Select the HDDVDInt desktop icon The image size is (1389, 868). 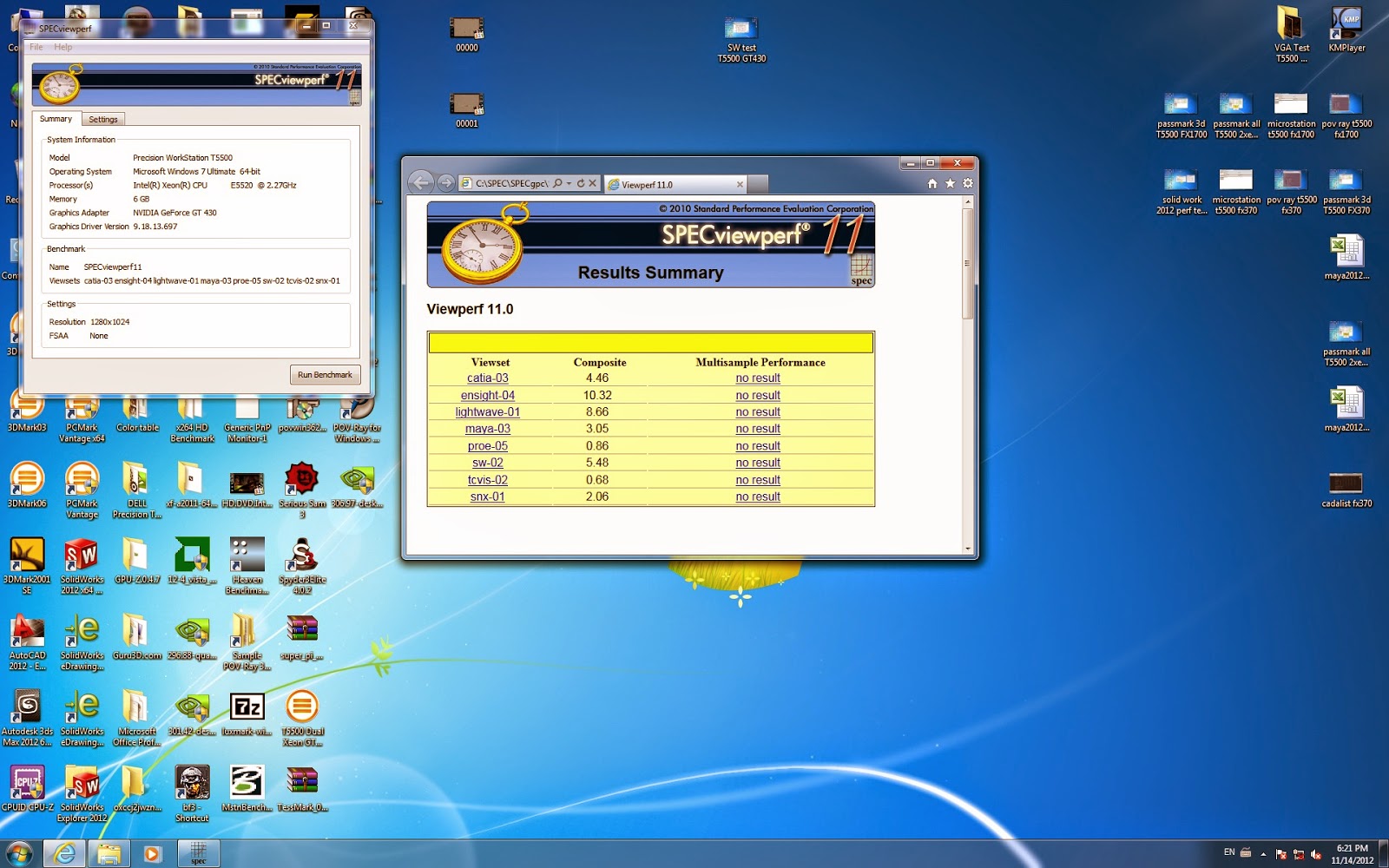(247, 490)
